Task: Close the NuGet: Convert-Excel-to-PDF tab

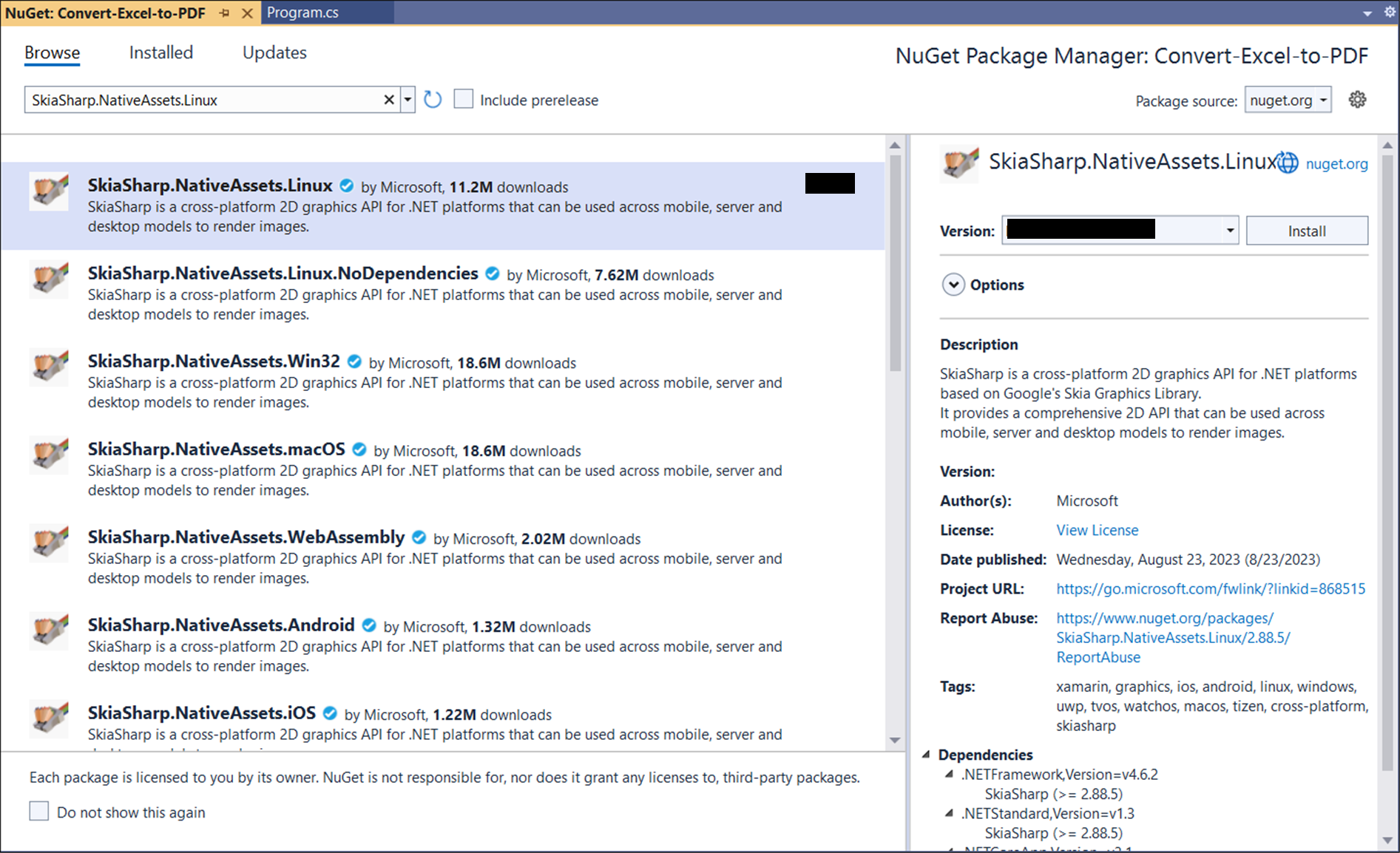Action: [x=248, y=13]
